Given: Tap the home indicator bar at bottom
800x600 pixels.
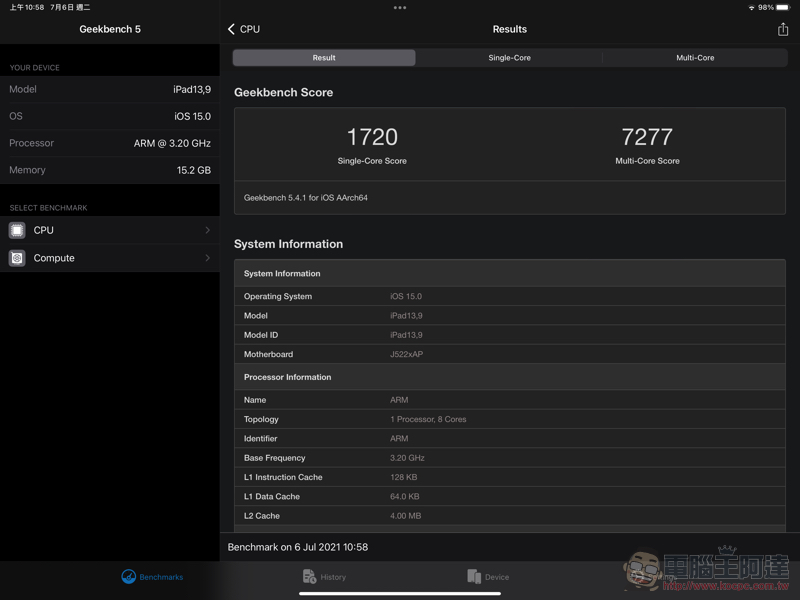Looking at the screenshot, I should (x=400, y=593).
